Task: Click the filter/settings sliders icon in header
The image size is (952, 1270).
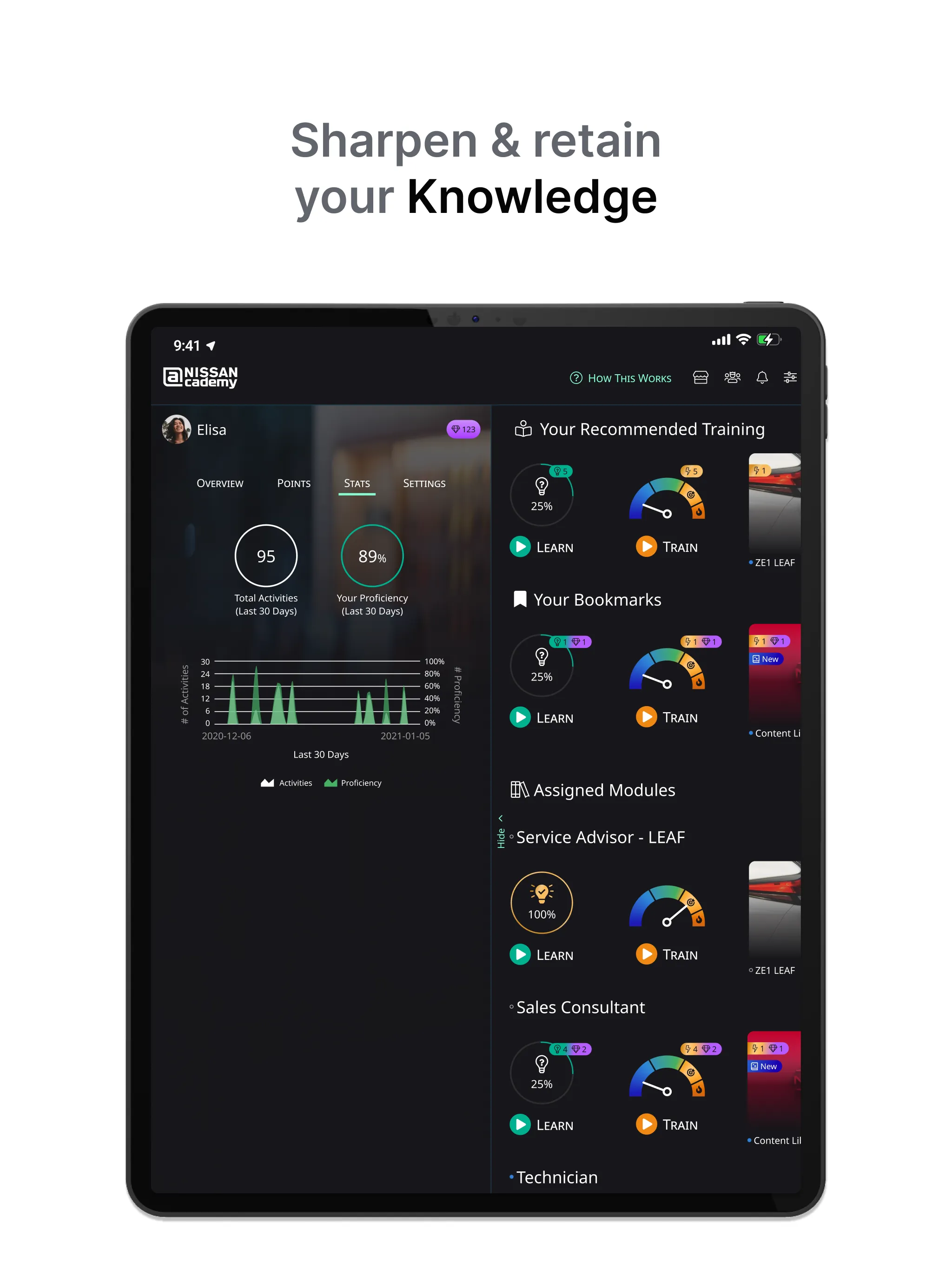Action: pos(789,378)
